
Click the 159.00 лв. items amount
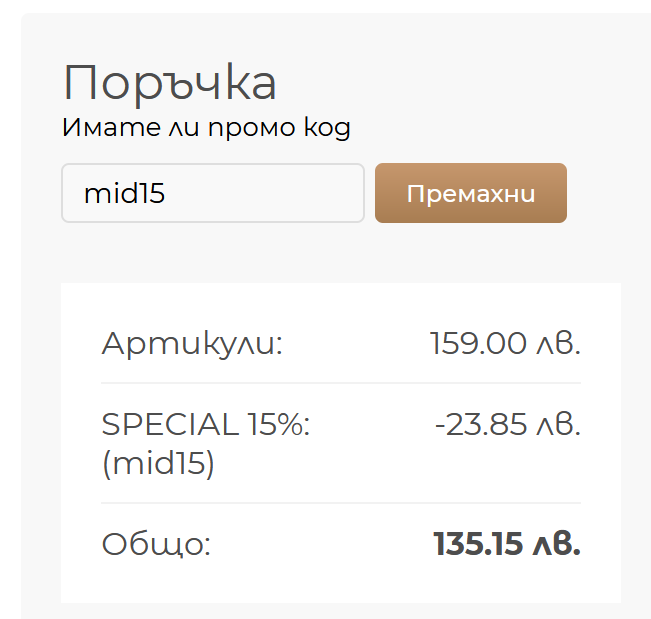(x=505, y=343)
